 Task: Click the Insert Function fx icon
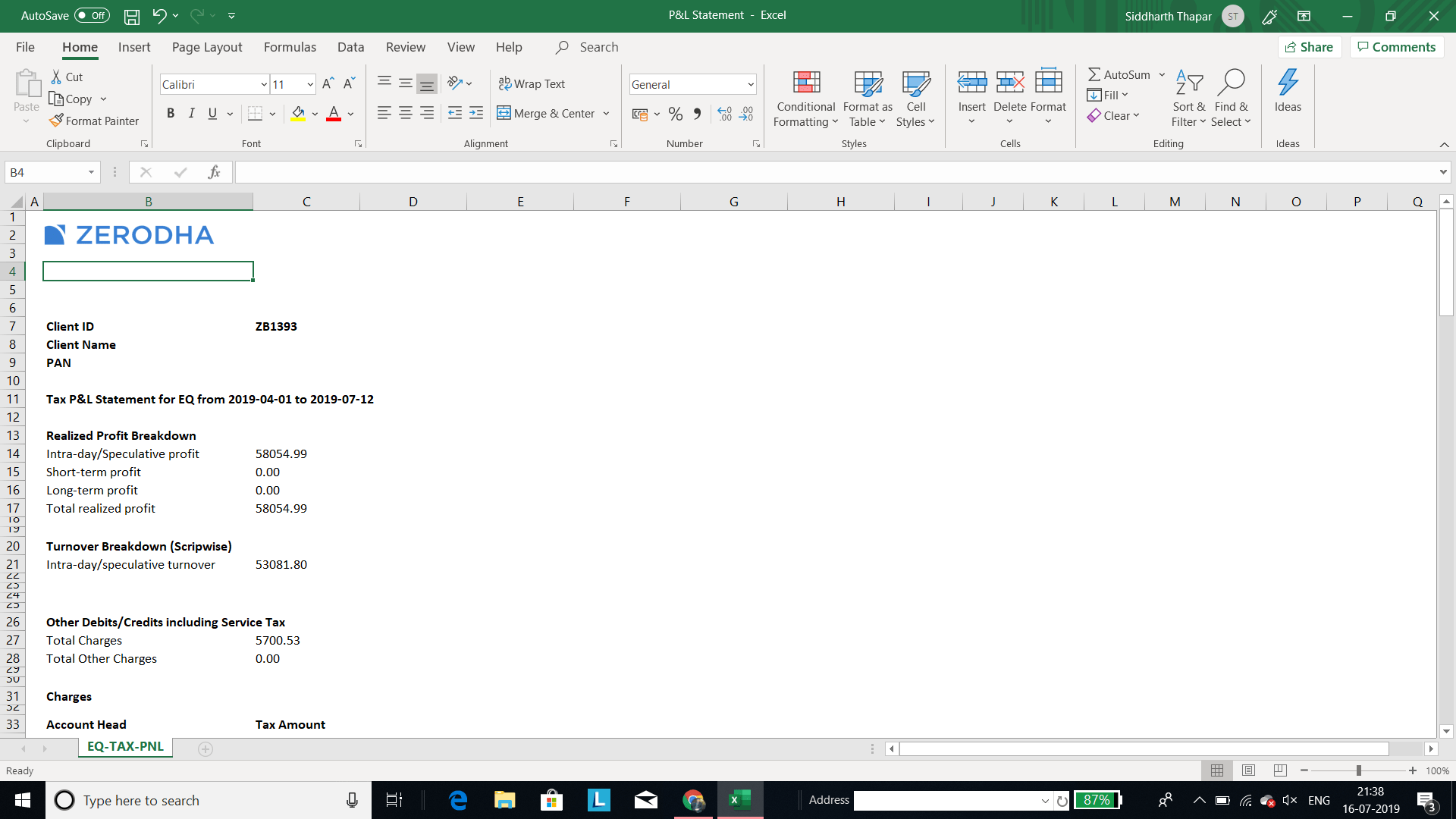click(214, 172)
